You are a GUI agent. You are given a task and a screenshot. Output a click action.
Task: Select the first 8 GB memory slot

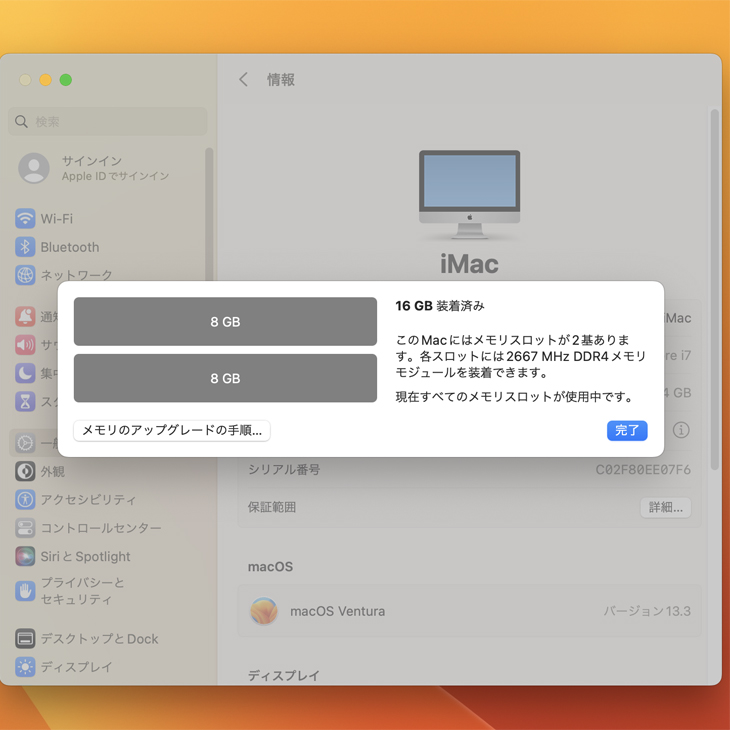point(225,322)
